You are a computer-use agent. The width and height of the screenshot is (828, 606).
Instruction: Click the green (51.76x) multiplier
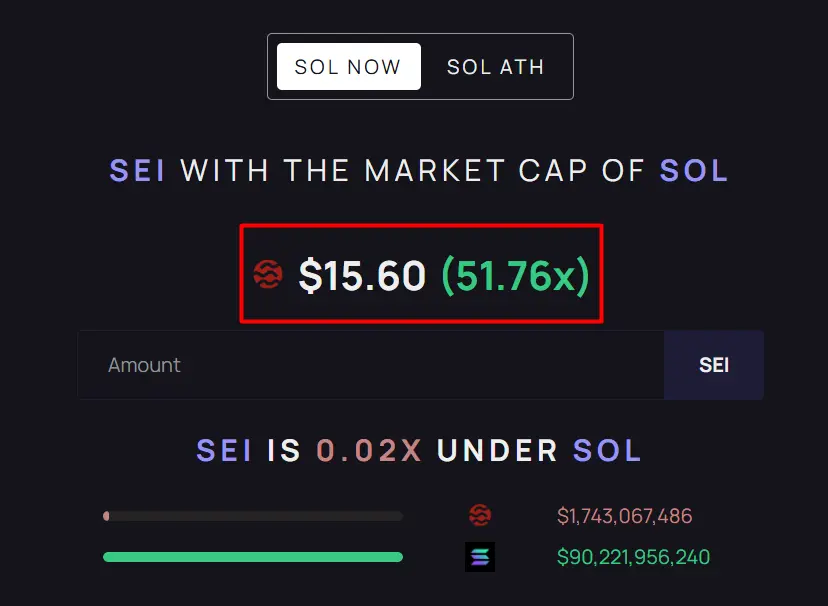pyautogui.click(x=515, y=275)
